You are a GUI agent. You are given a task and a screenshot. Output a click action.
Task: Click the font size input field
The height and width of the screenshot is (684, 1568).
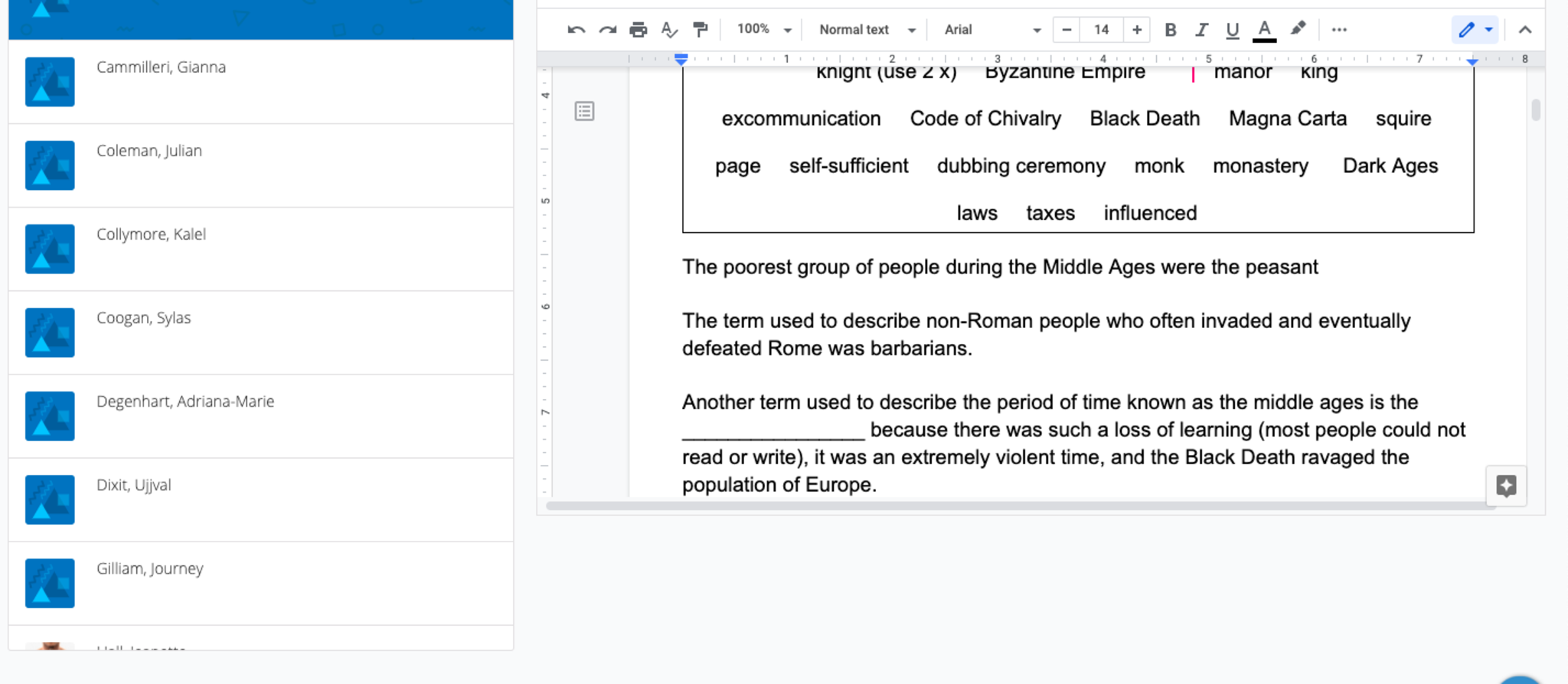(x=1101, y=30)
